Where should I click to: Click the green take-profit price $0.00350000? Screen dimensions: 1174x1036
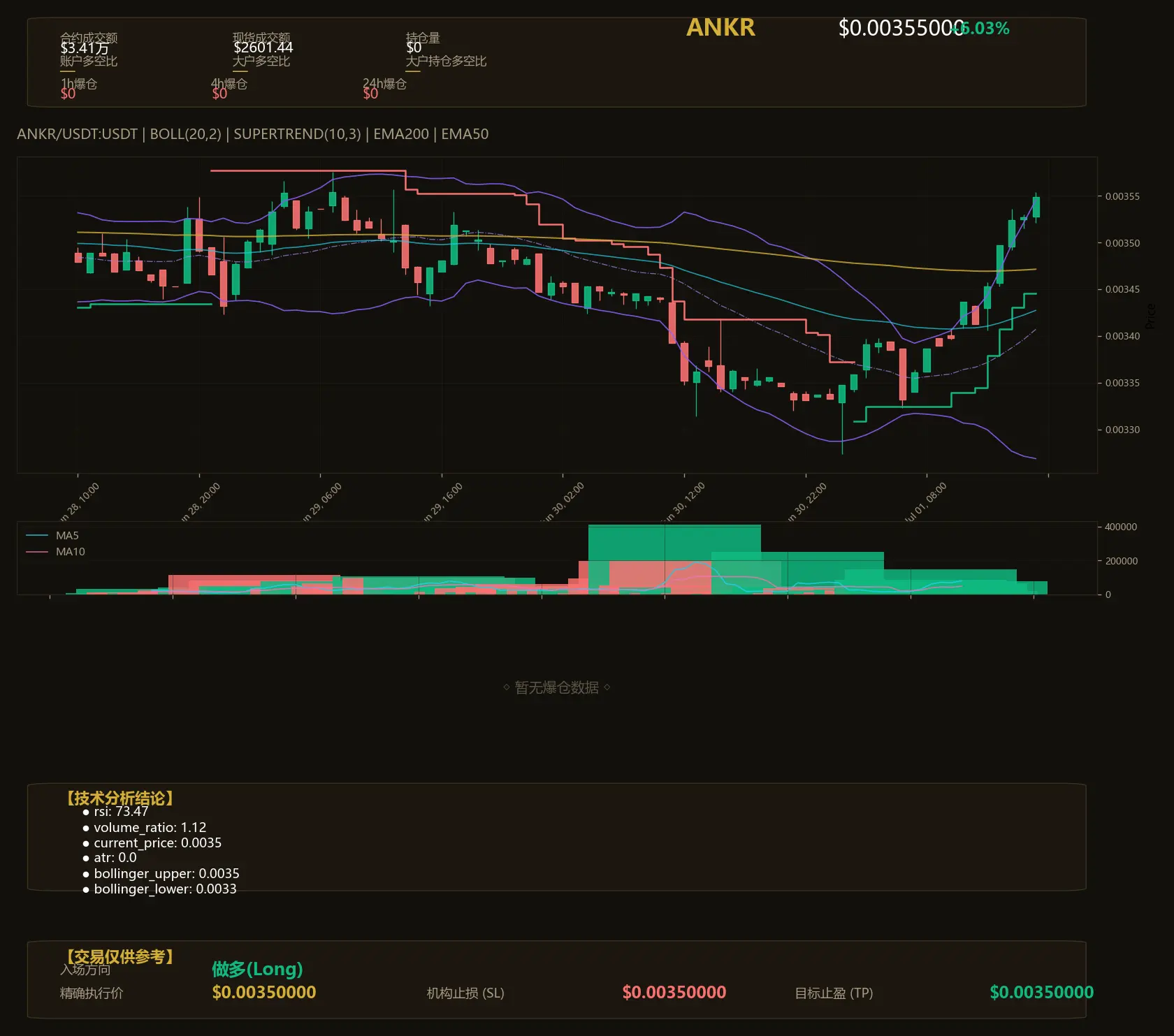pos(1042,992)
